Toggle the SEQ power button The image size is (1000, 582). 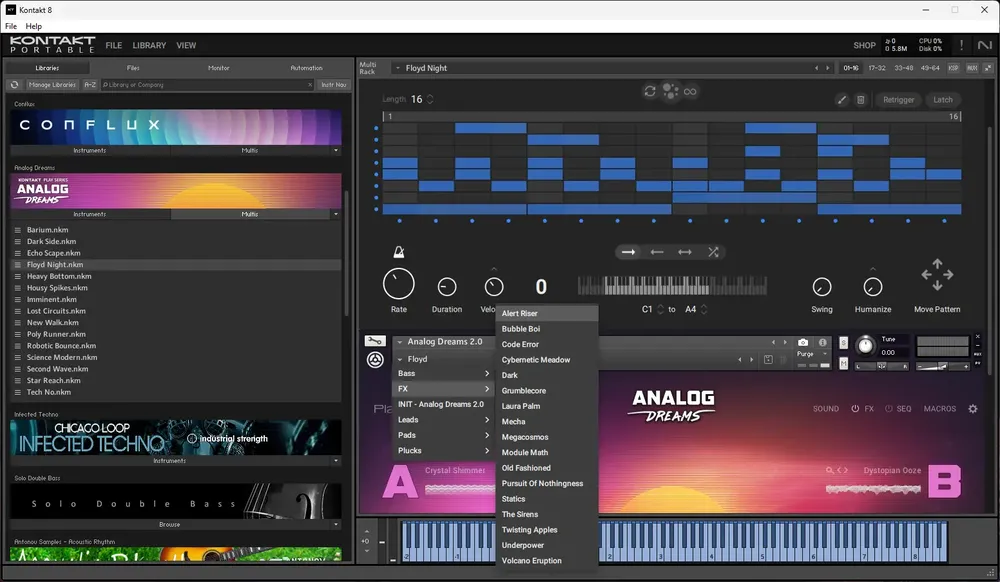[x=888, y=409]
